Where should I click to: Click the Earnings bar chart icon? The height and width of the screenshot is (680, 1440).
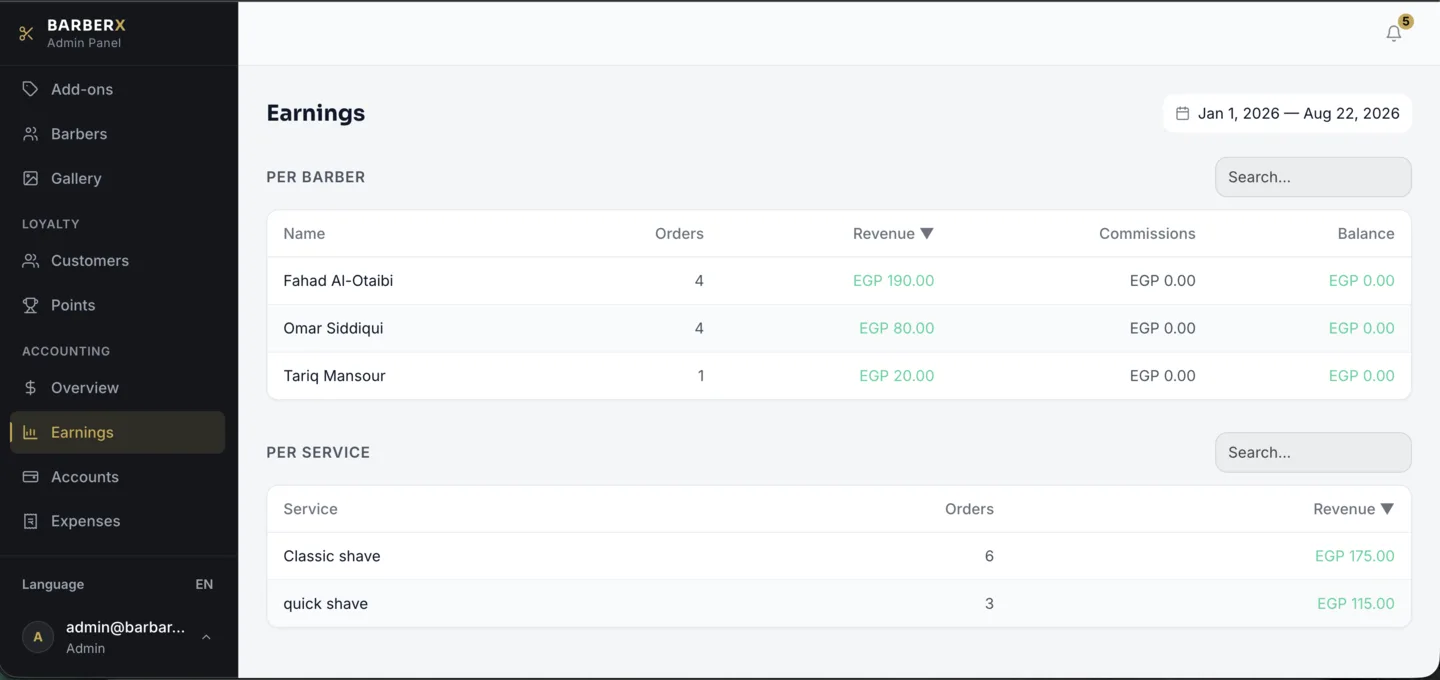[x=30, y=433]
